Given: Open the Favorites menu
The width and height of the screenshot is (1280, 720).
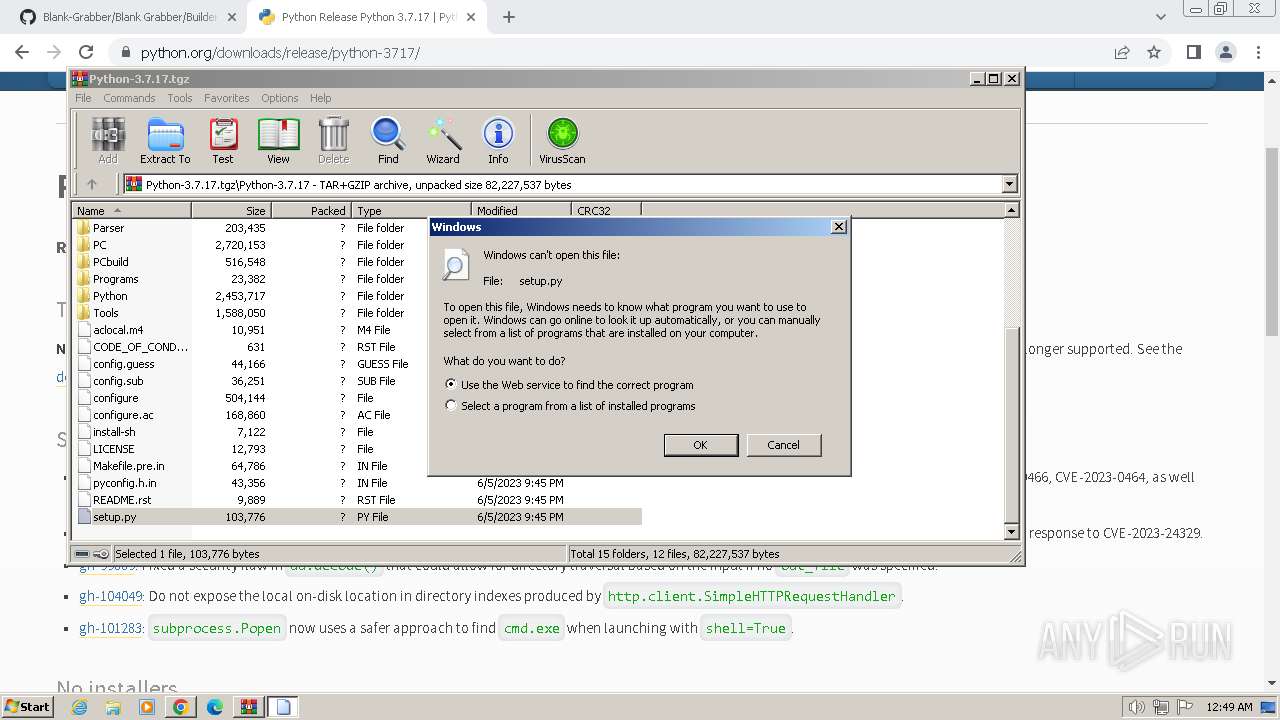Looking at the screenshot, I should (227, 98).
